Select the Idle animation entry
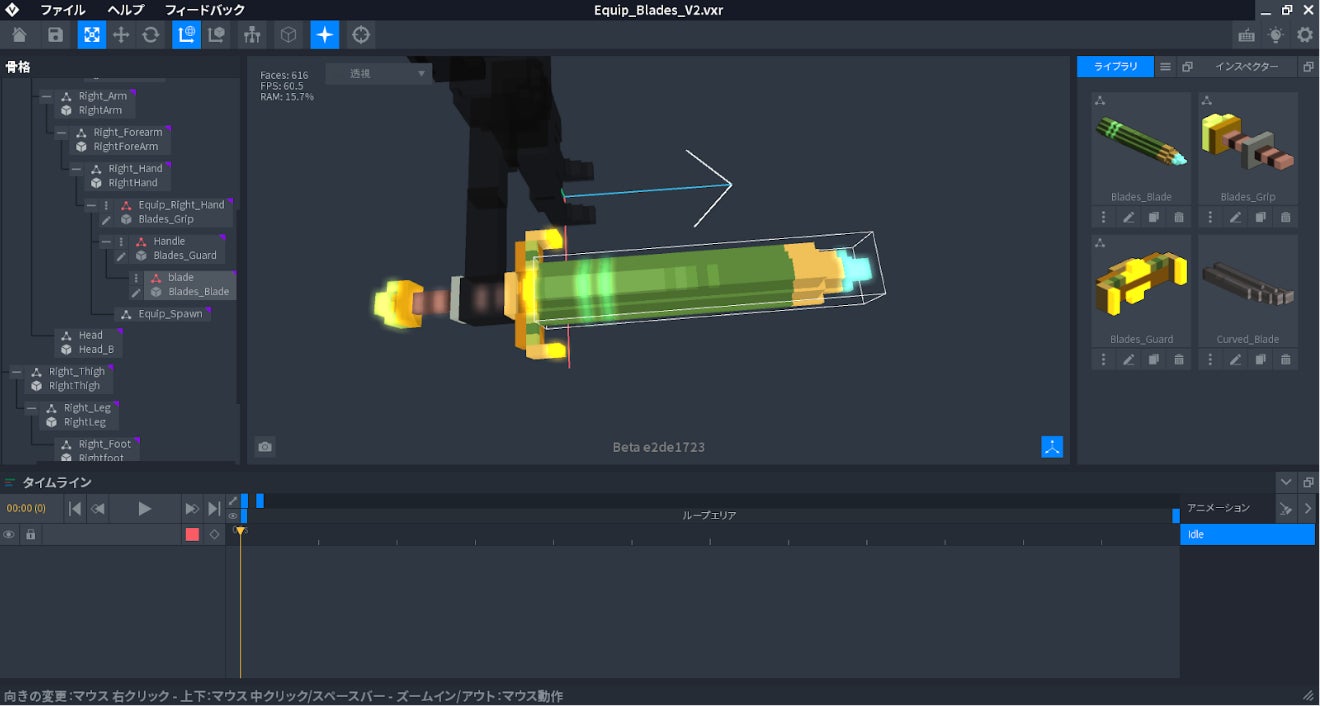This screenshot has width=1320, height=706. click(1247, 534)
